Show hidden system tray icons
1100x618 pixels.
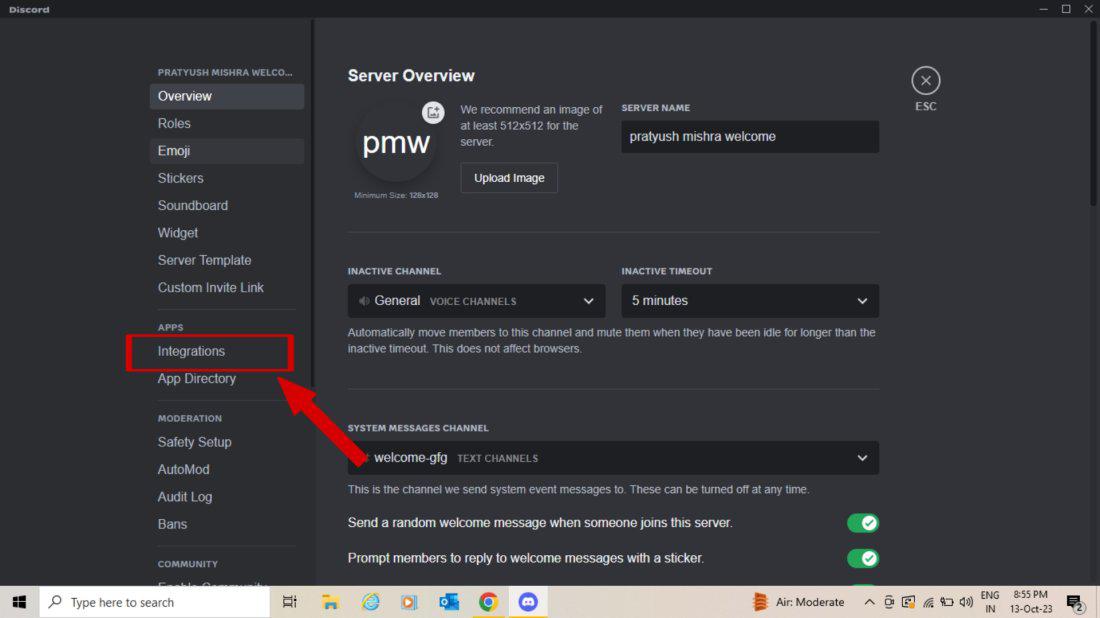868,602
